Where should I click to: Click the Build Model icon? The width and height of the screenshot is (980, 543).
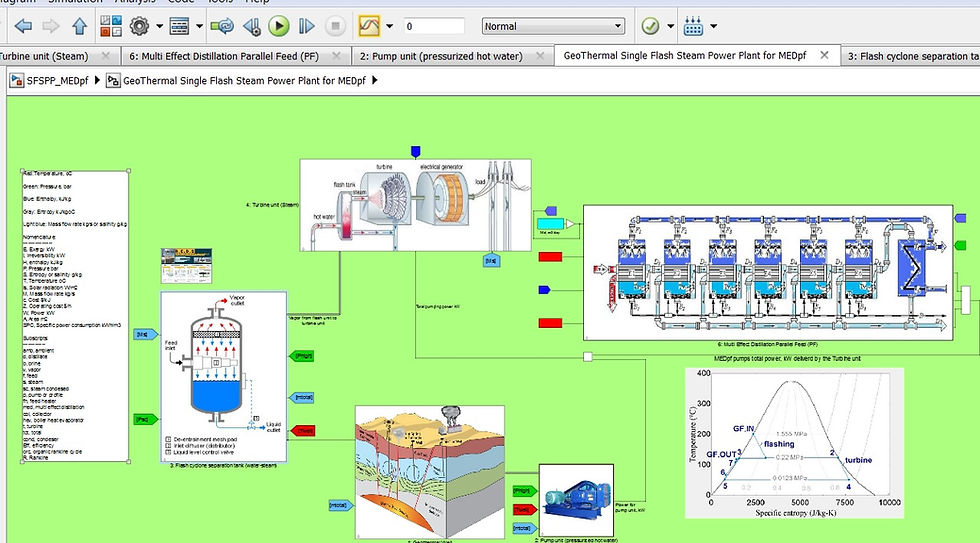693,26
